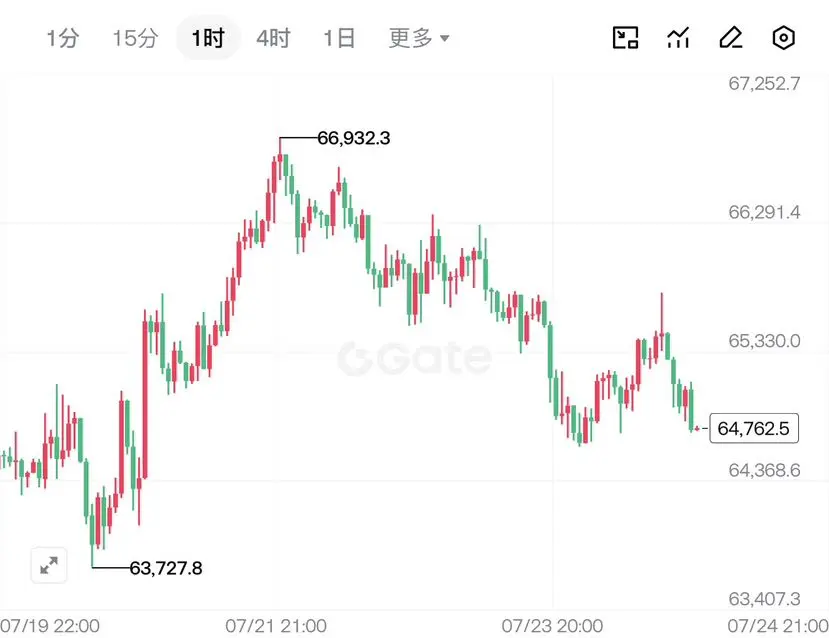
Task: Select the pencil drawing tool
Action: 731,38
